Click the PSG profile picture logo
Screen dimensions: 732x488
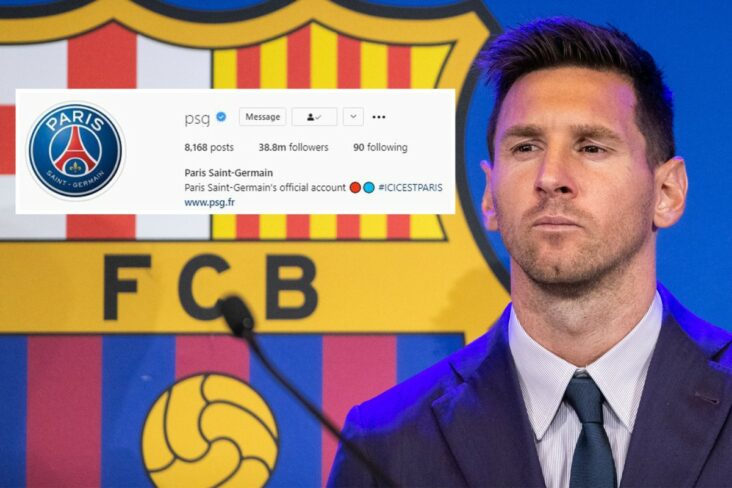click(76, 150)
